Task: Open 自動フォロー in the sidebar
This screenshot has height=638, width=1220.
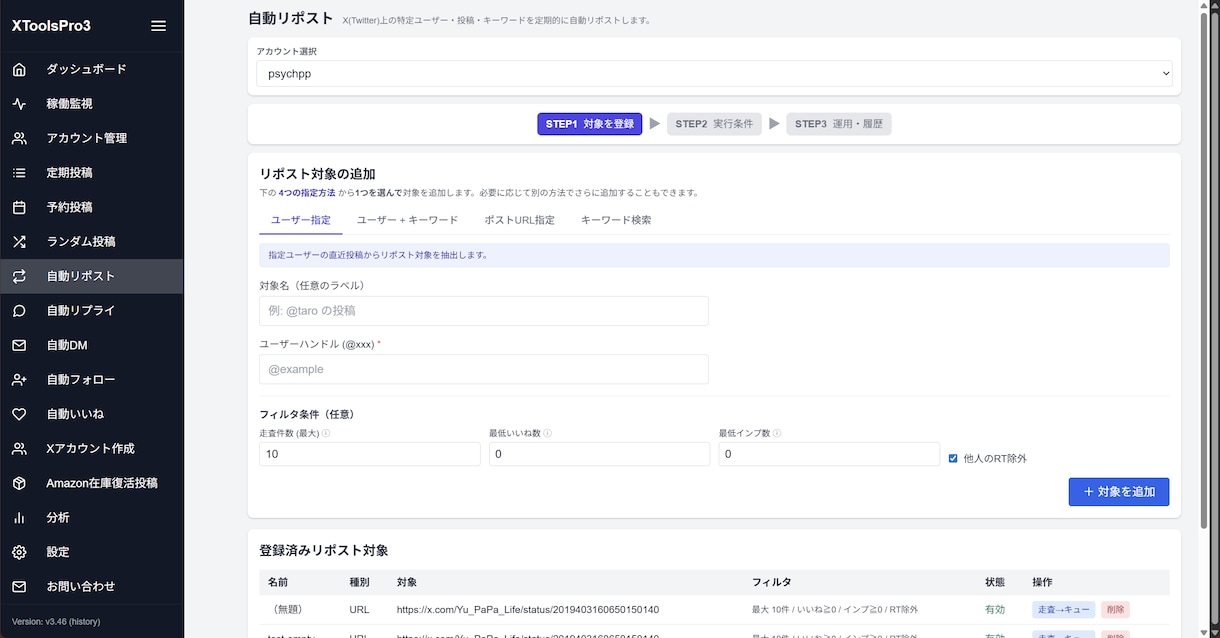Action: coord(91,380)
